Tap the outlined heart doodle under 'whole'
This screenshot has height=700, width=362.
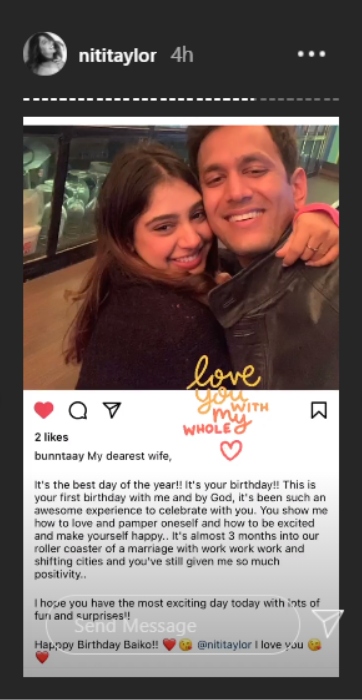(231, 450)
